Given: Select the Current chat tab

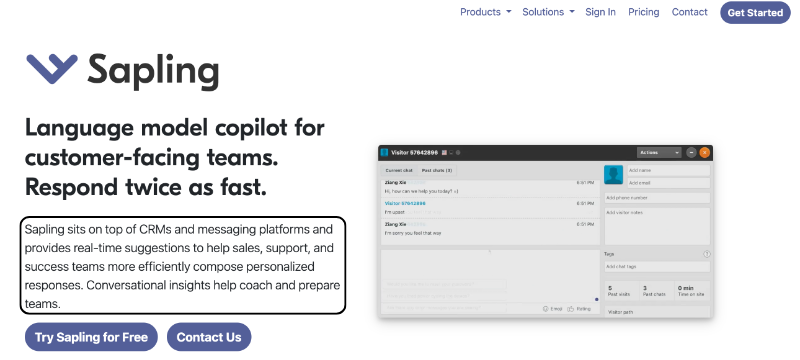Looking at the screenshot, I should coord(399,170).
